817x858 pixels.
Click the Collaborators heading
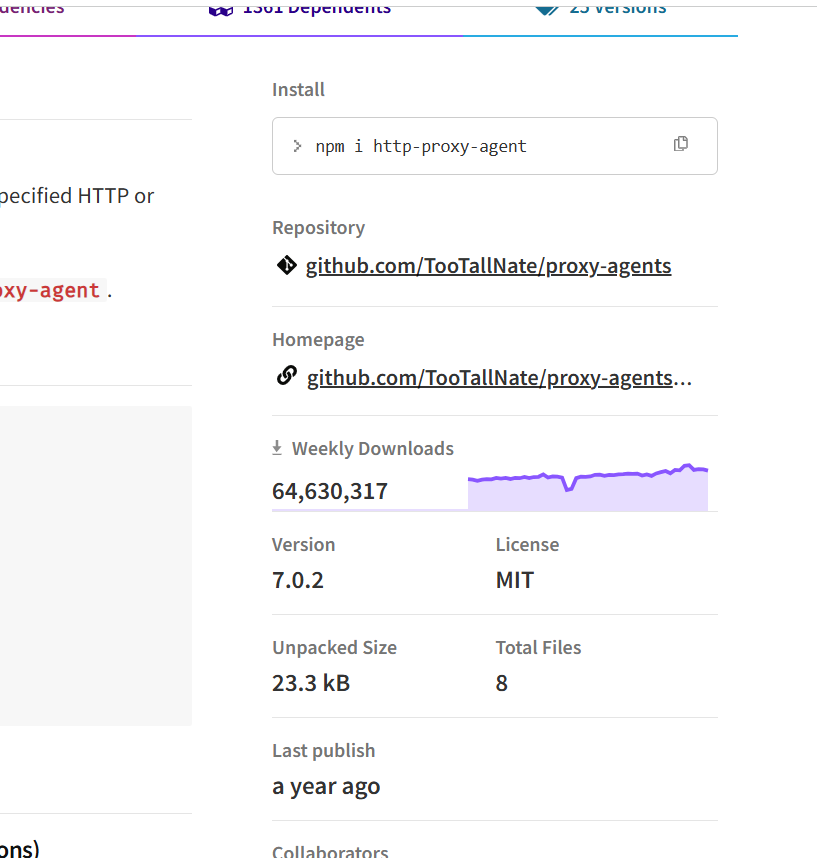(330, 851)
